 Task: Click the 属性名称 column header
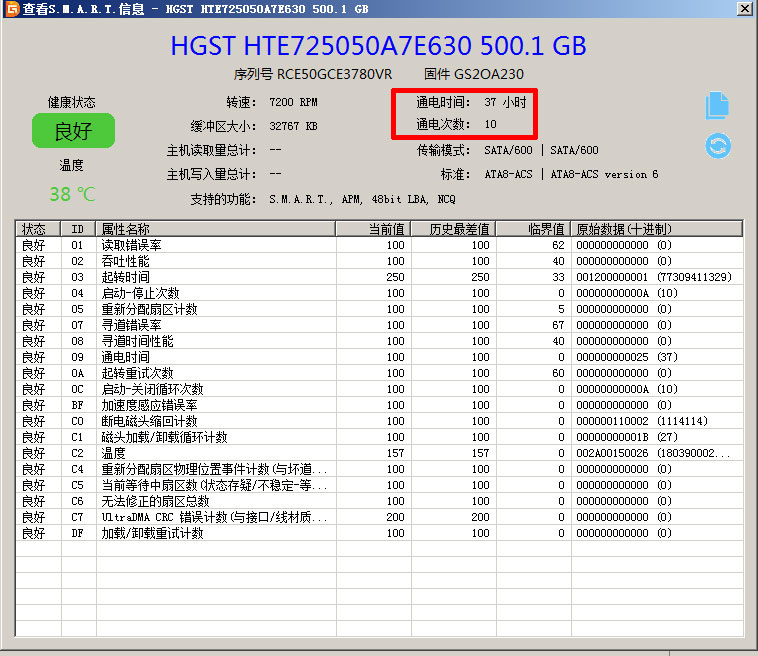[216, 229]
